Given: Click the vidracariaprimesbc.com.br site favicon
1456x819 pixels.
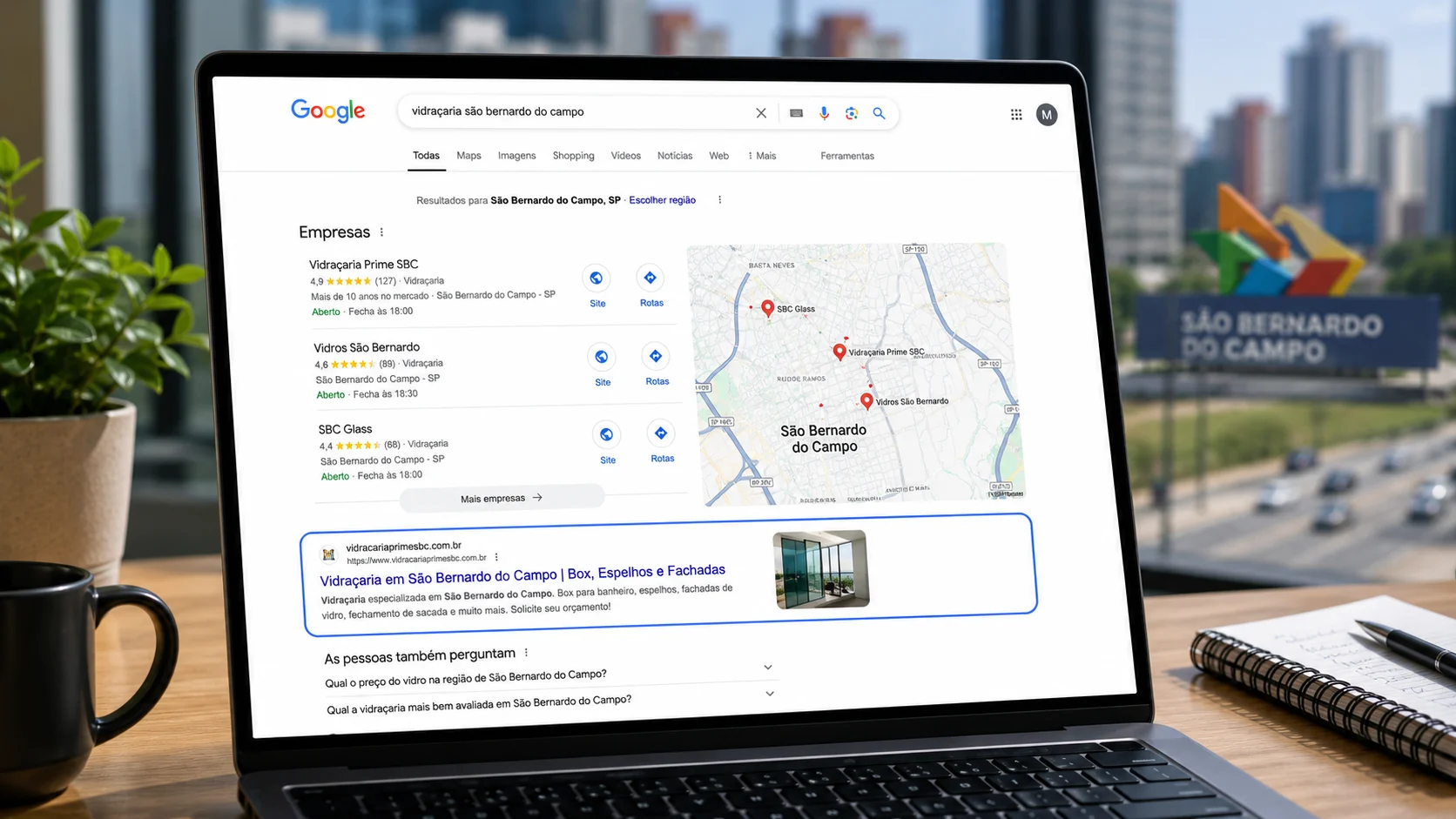Looking at the screenshot, I should 328,554.
